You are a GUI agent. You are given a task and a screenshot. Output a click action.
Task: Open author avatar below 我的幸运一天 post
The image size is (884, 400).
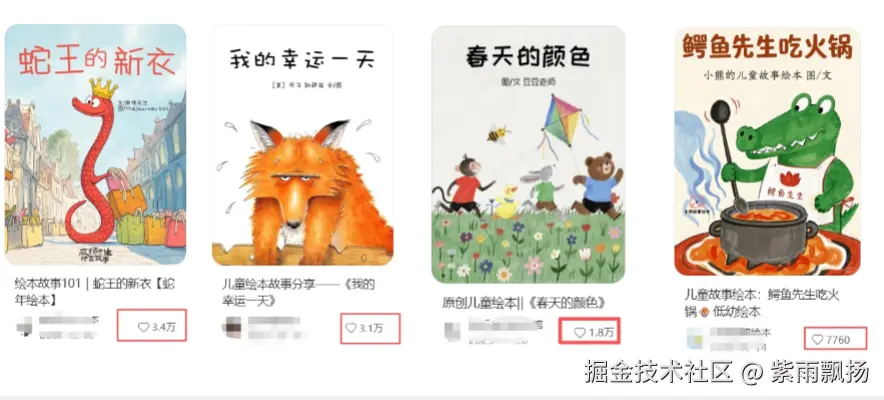232,327
